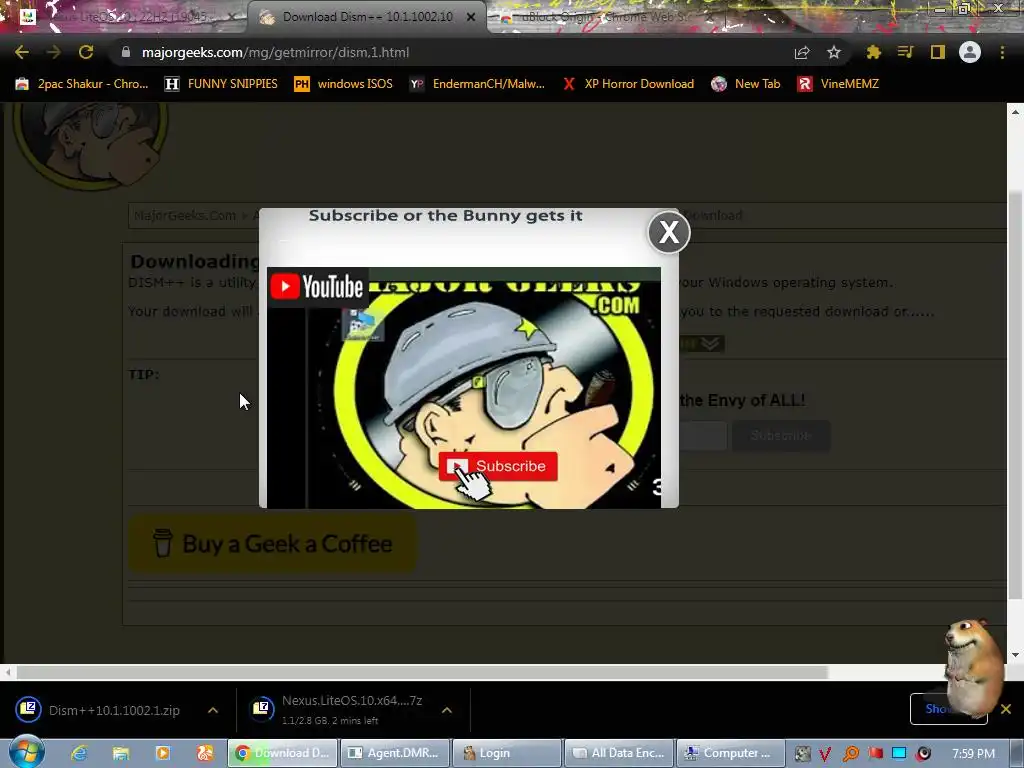This screenshot has width=1024, height=768.
Task: Click the red V tray icon
Action: tap(825, 754)
